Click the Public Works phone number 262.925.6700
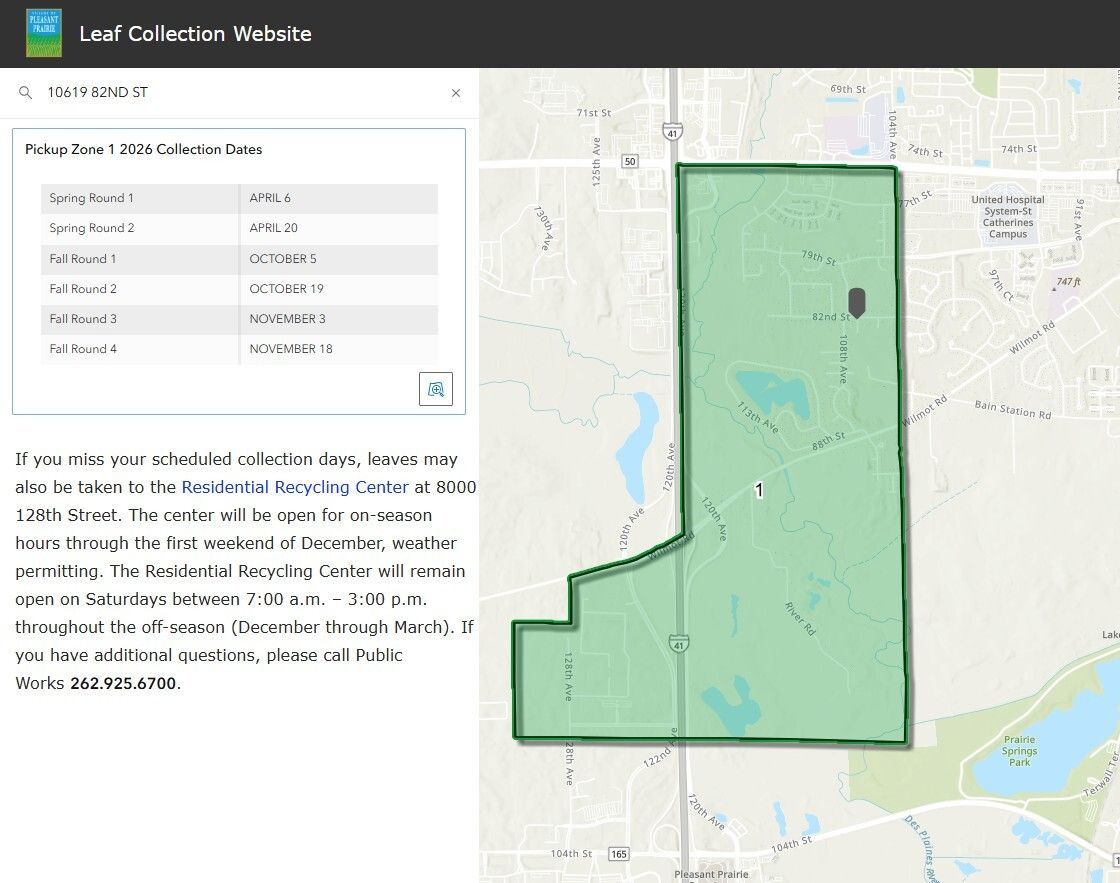 pos(123,684)
